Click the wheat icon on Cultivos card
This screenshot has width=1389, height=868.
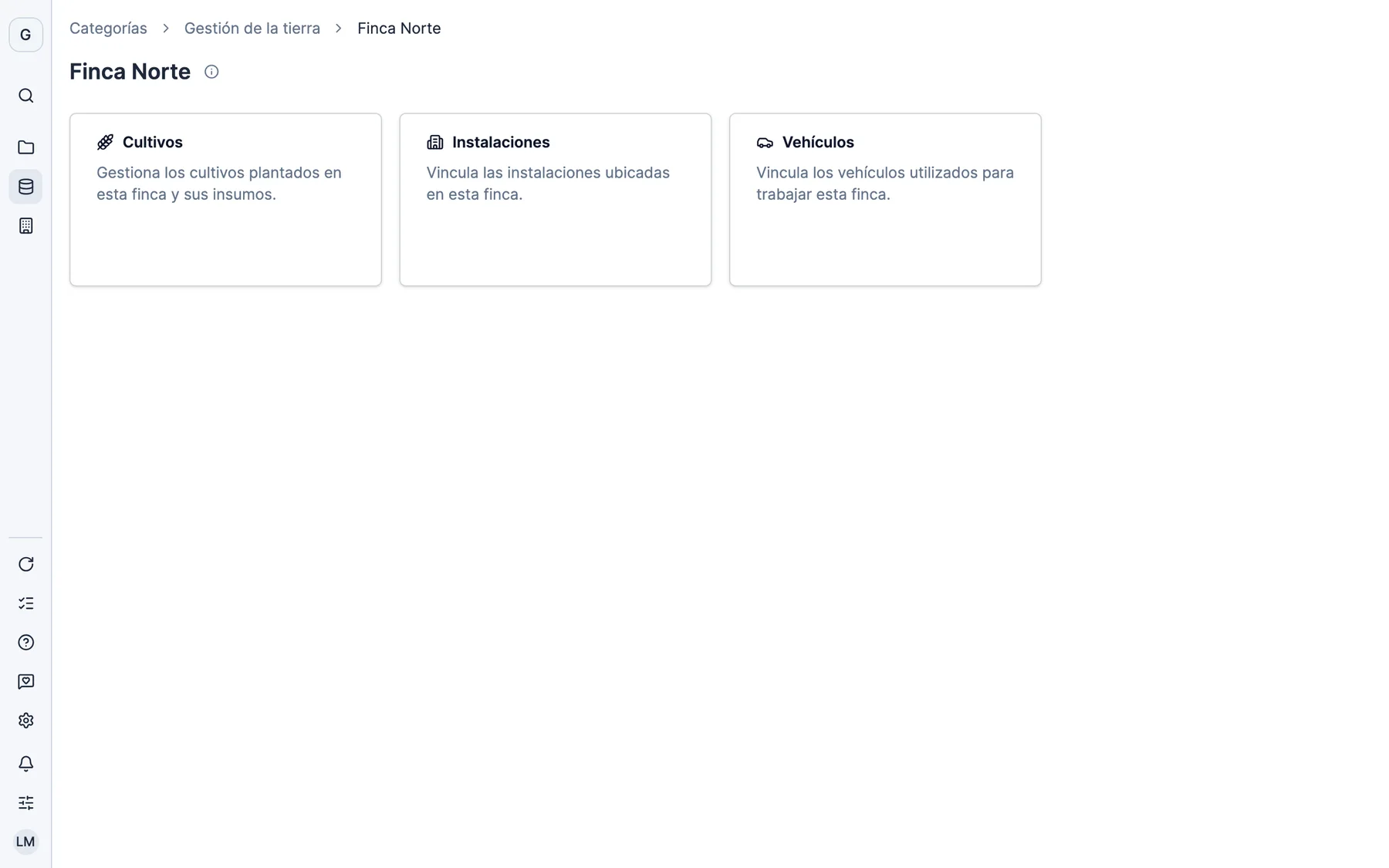[x=105, y=142]
